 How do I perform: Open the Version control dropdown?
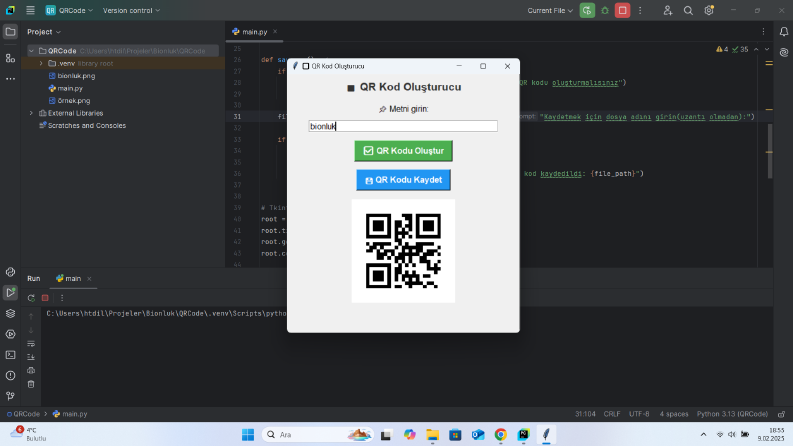tap(131, 10)
